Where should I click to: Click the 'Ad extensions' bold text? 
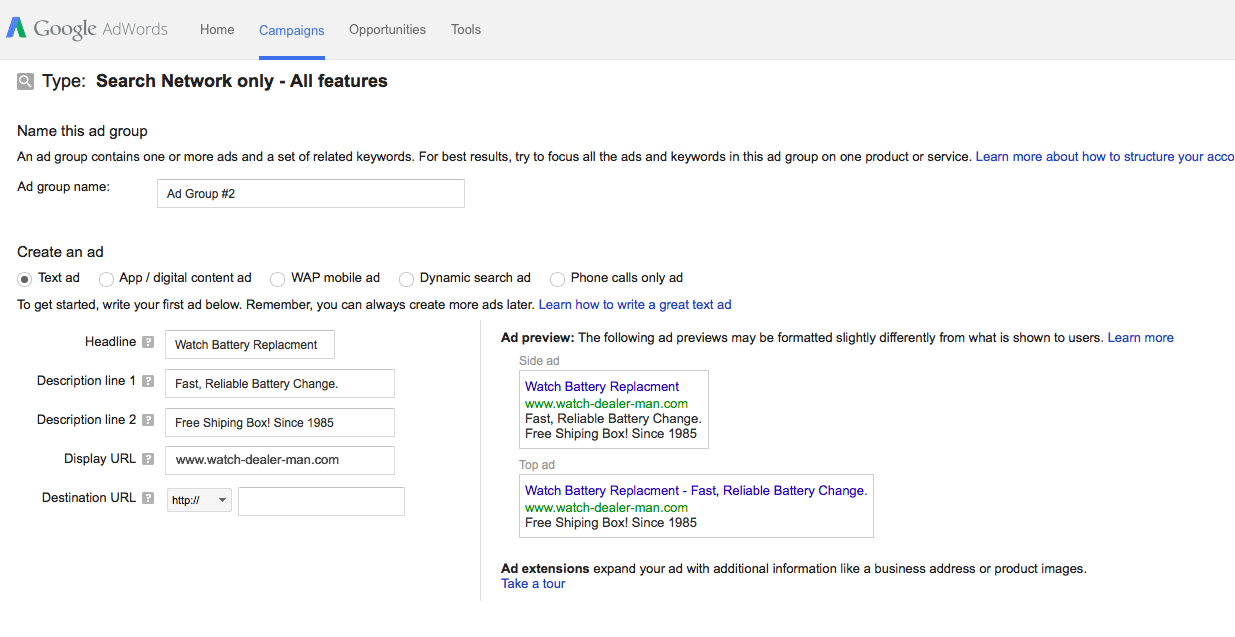pyautogui.click(x=545, y=569)
